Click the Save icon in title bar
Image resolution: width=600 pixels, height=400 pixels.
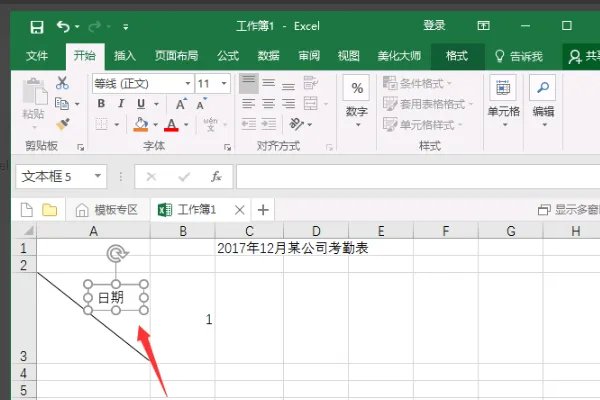(37, 27)
